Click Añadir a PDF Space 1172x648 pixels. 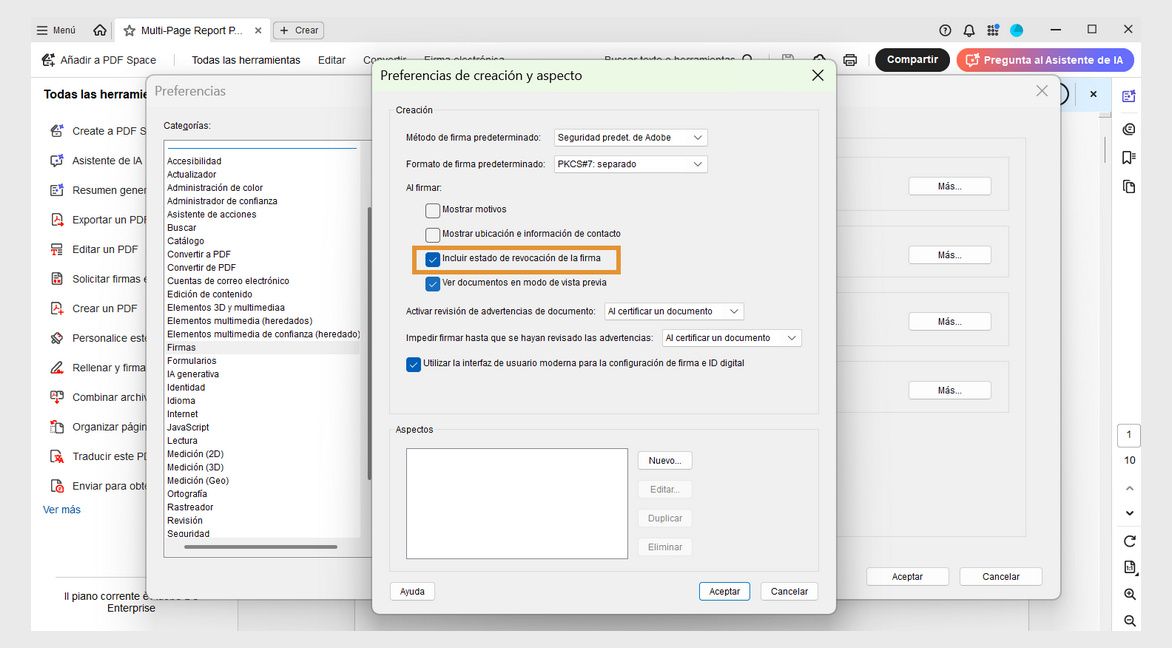coord(99,60)
